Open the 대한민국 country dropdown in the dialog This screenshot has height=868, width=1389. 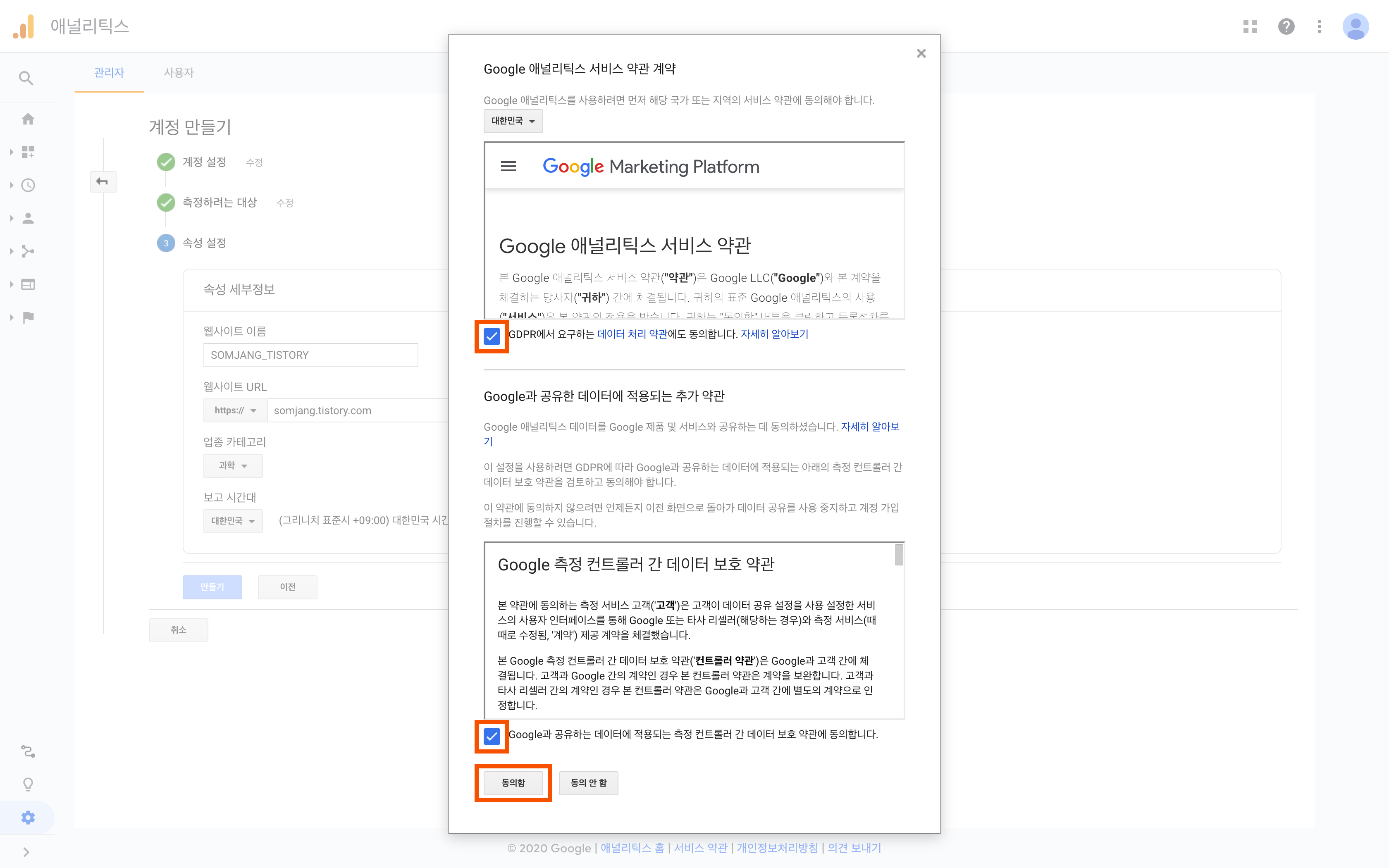pyautogui.click(x=513, y=121)
